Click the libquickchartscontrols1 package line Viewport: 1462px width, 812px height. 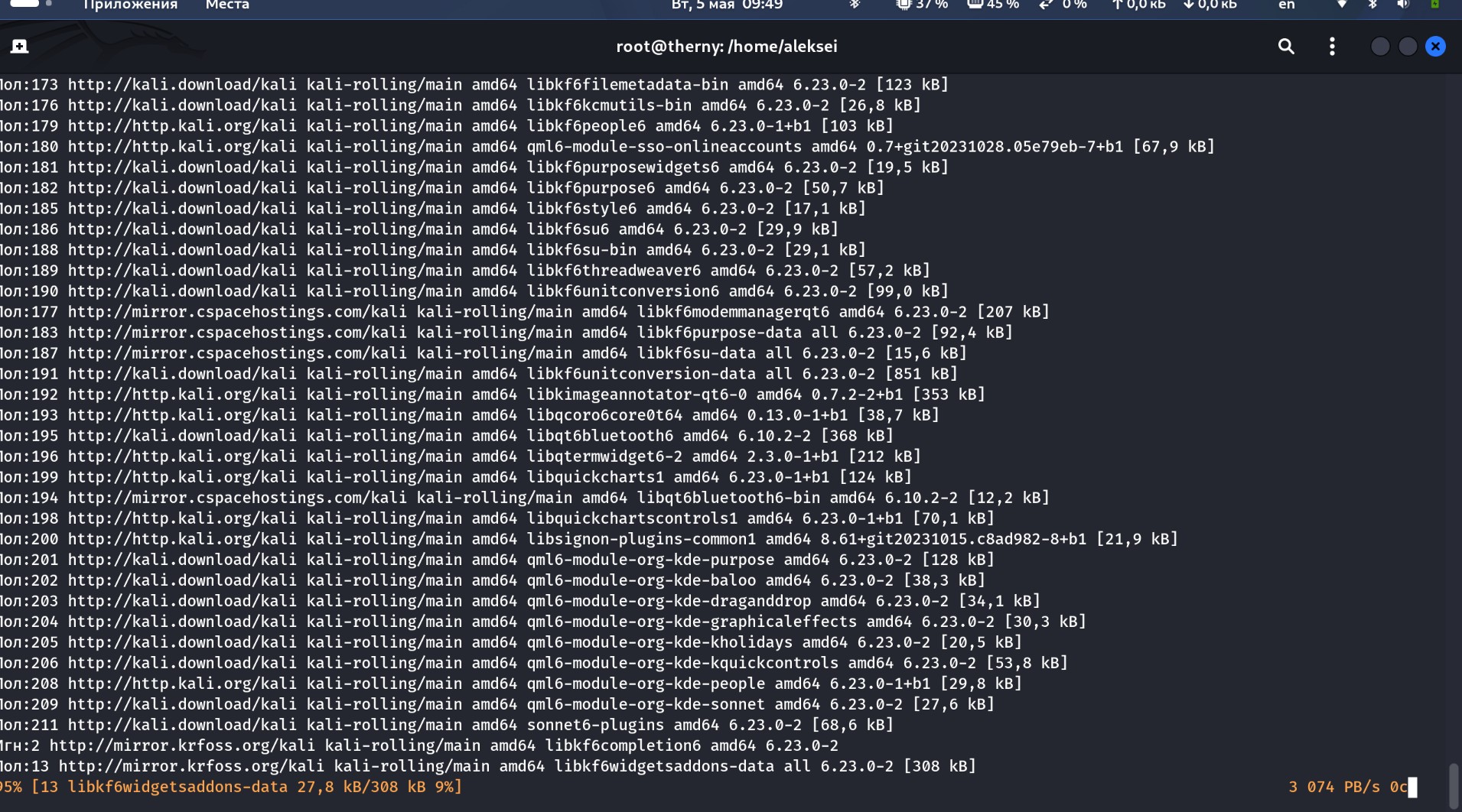[x=497, y=518]
